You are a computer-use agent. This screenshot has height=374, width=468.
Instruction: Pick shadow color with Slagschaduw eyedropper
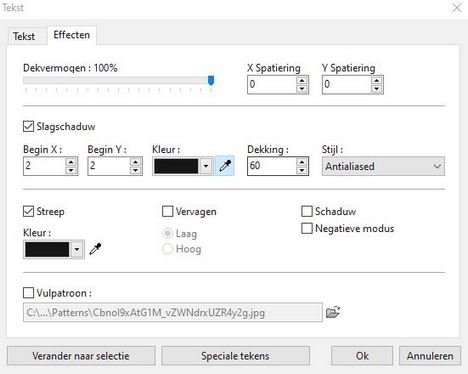(225, 166)
